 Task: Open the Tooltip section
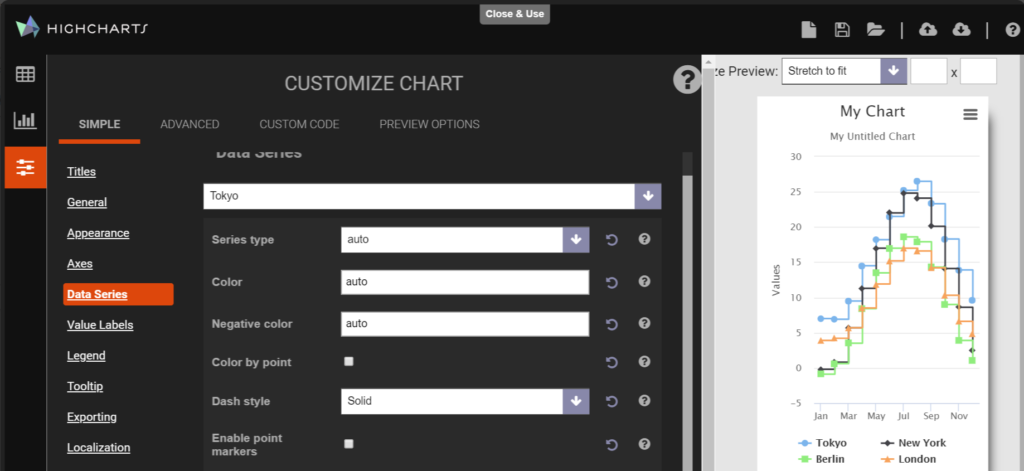tap(85, 386)
